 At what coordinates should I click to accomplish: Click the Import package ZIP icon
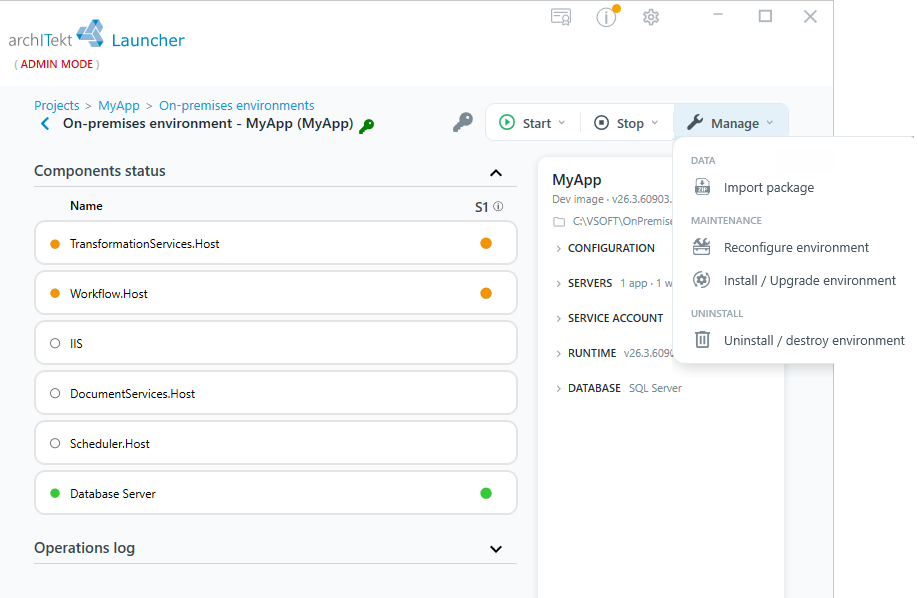702,187
